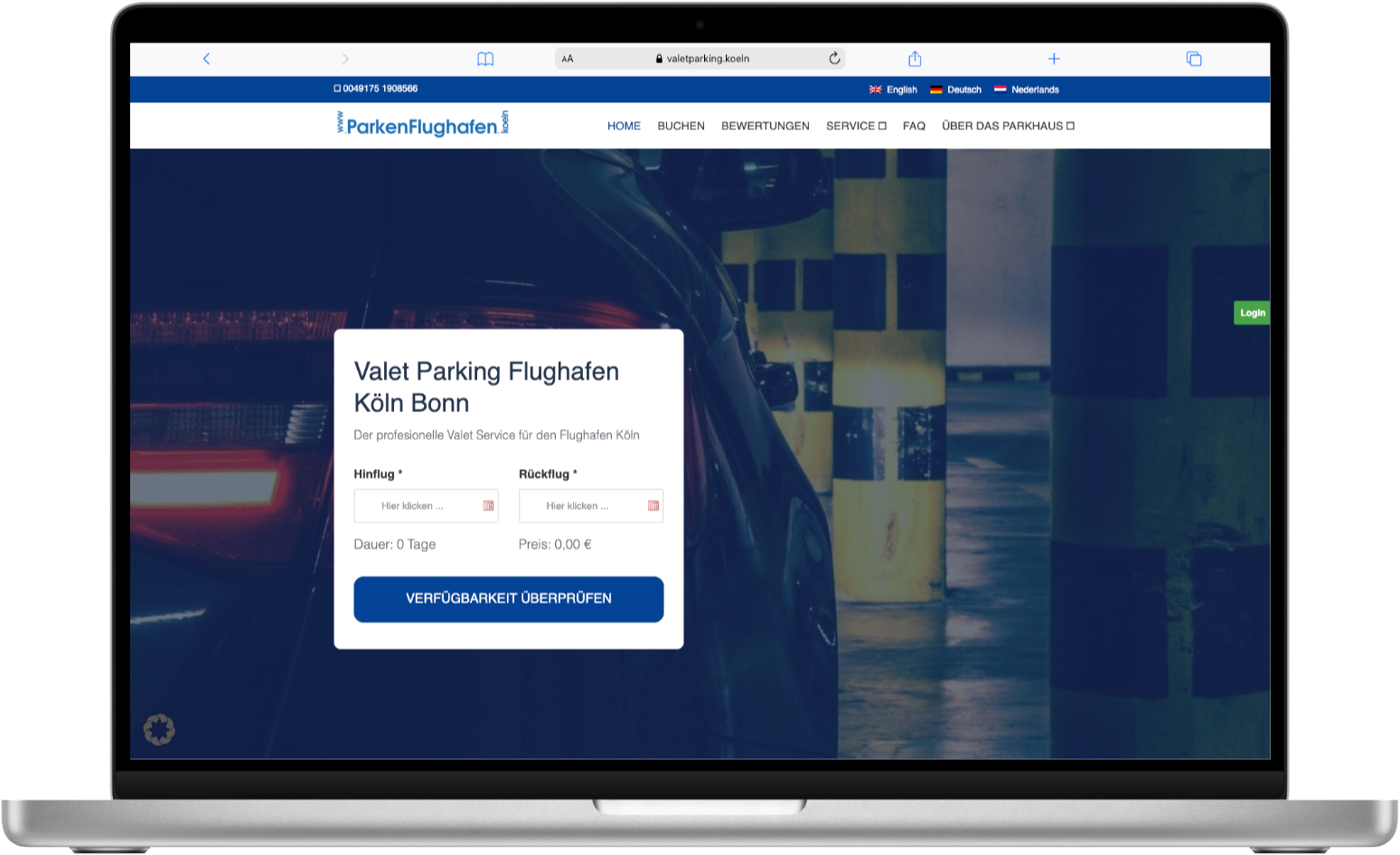1400x855 pixels.
Task: Reload the page with refresh icon
Action: 834,59
